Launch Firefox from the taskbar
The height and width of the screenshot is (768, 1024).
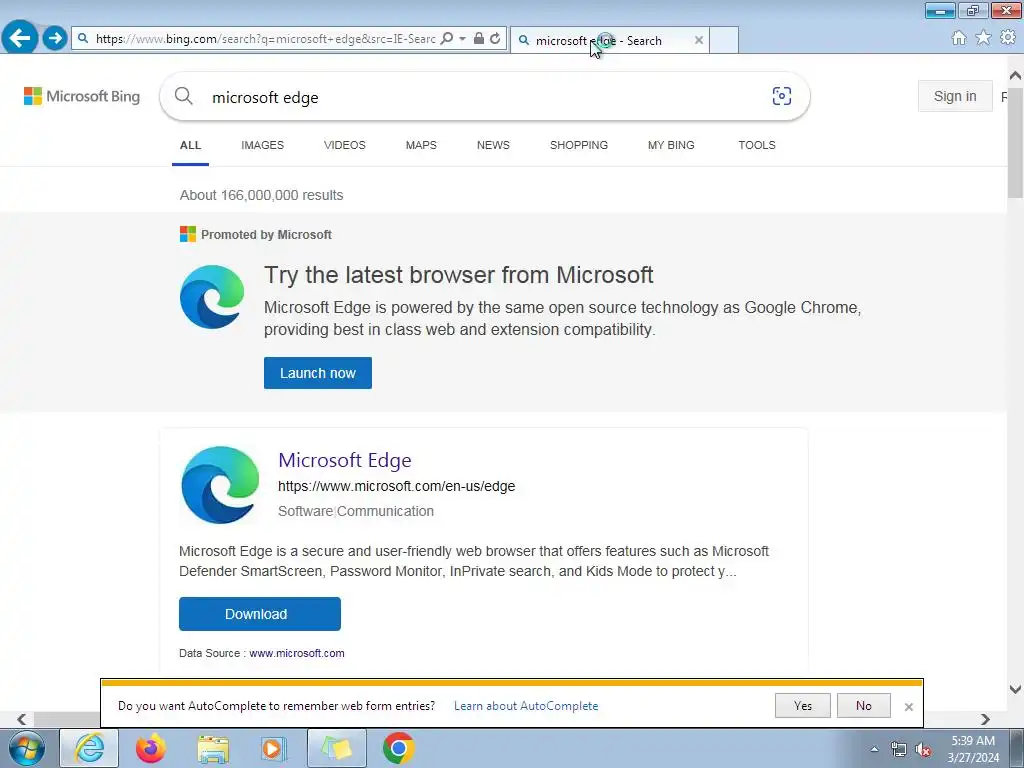[151, 748]
